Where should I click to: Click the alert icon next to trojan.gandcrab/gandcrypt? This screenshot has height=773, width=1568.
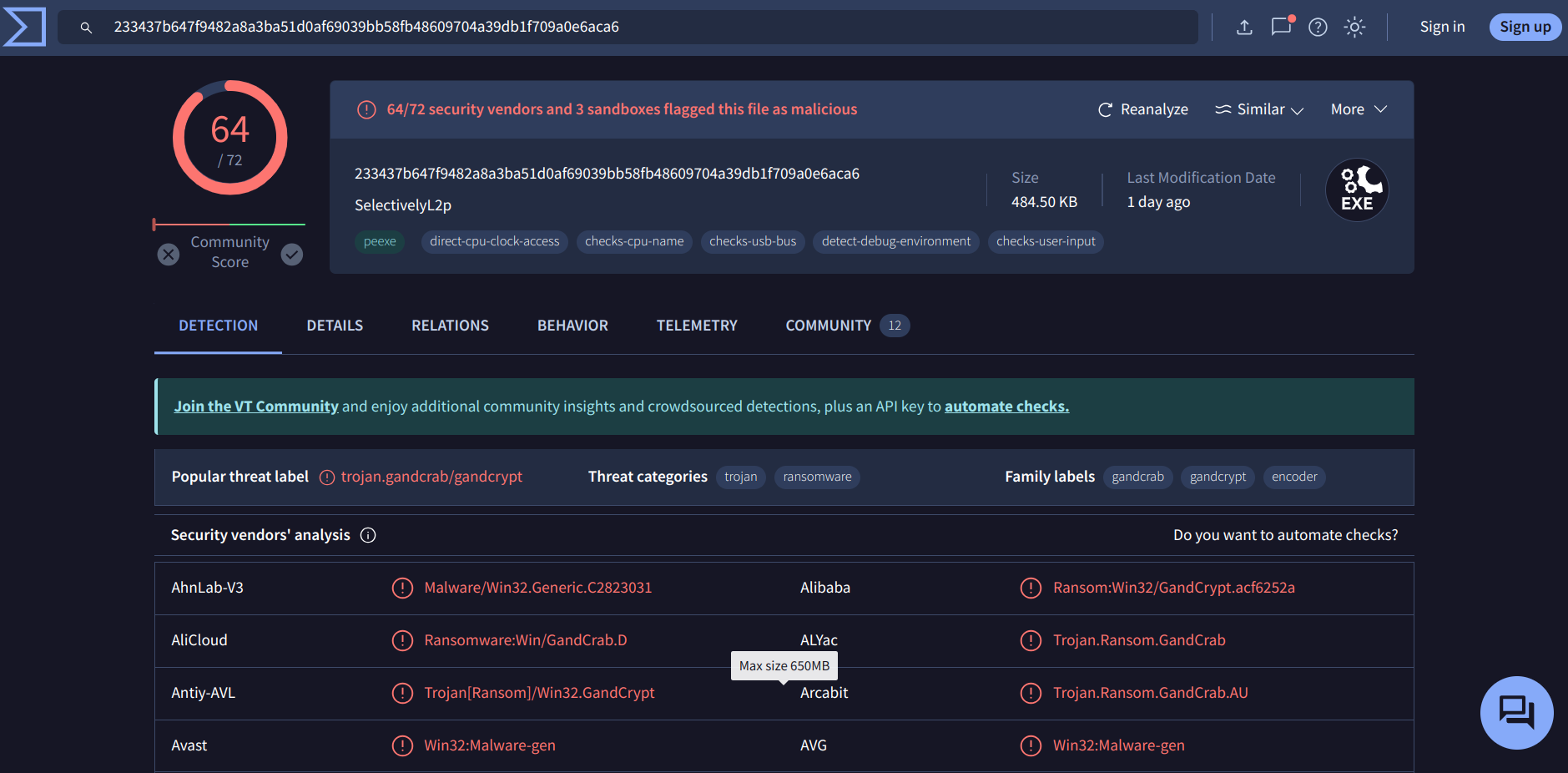pos(327,477)
